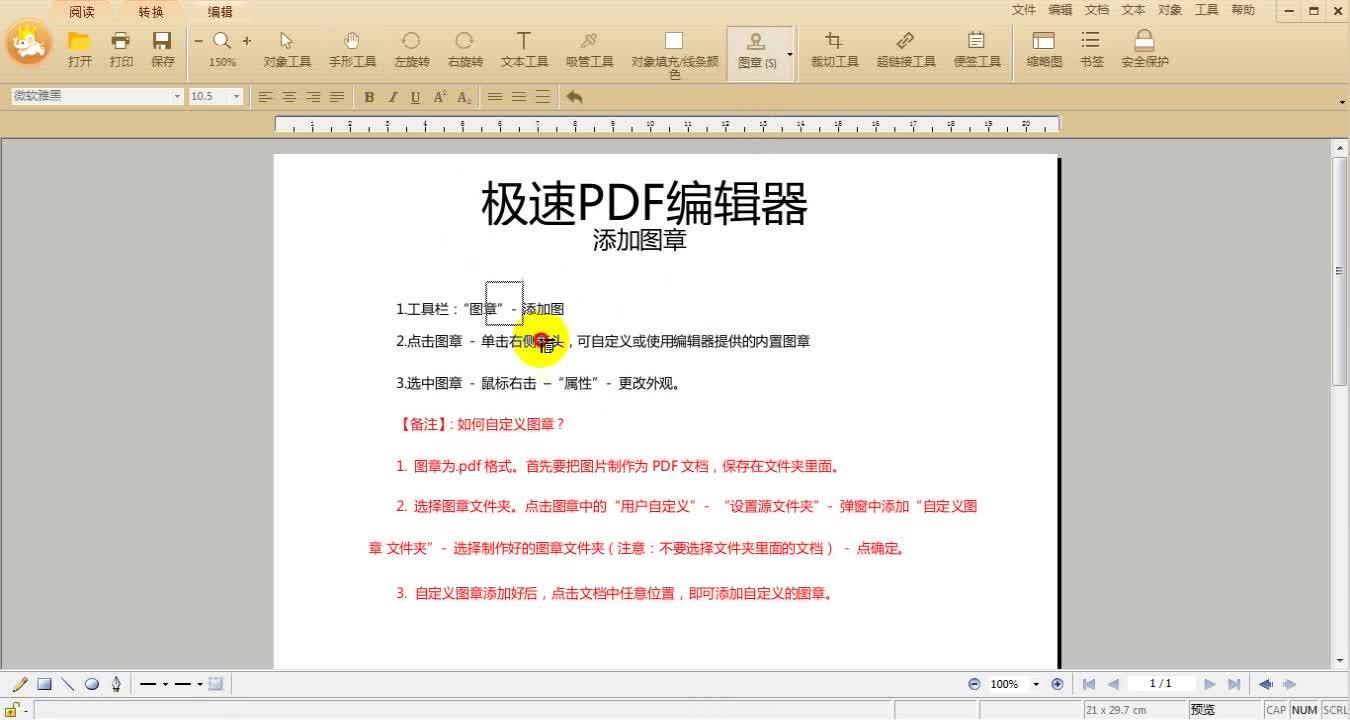This screenshot has width=1350, height=720.
Task: Click the zoom in plus in top toolbar
Action: [x=247, y=41]
